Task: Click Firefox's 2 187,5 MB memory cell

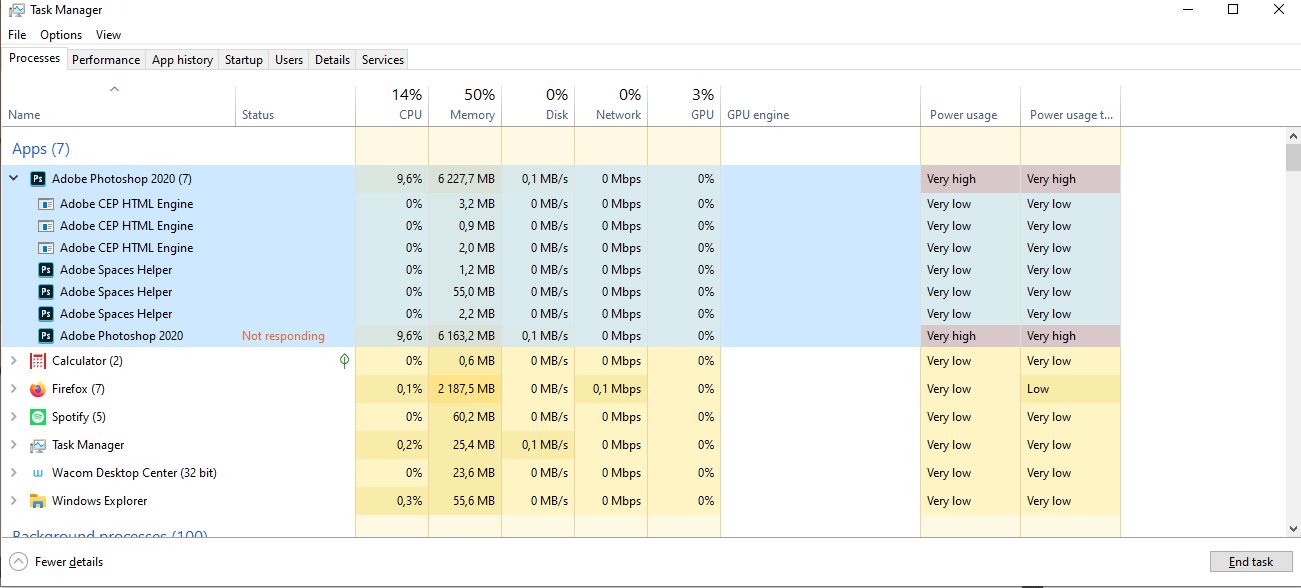Action: pyautogui.click(x=466, y=389)
